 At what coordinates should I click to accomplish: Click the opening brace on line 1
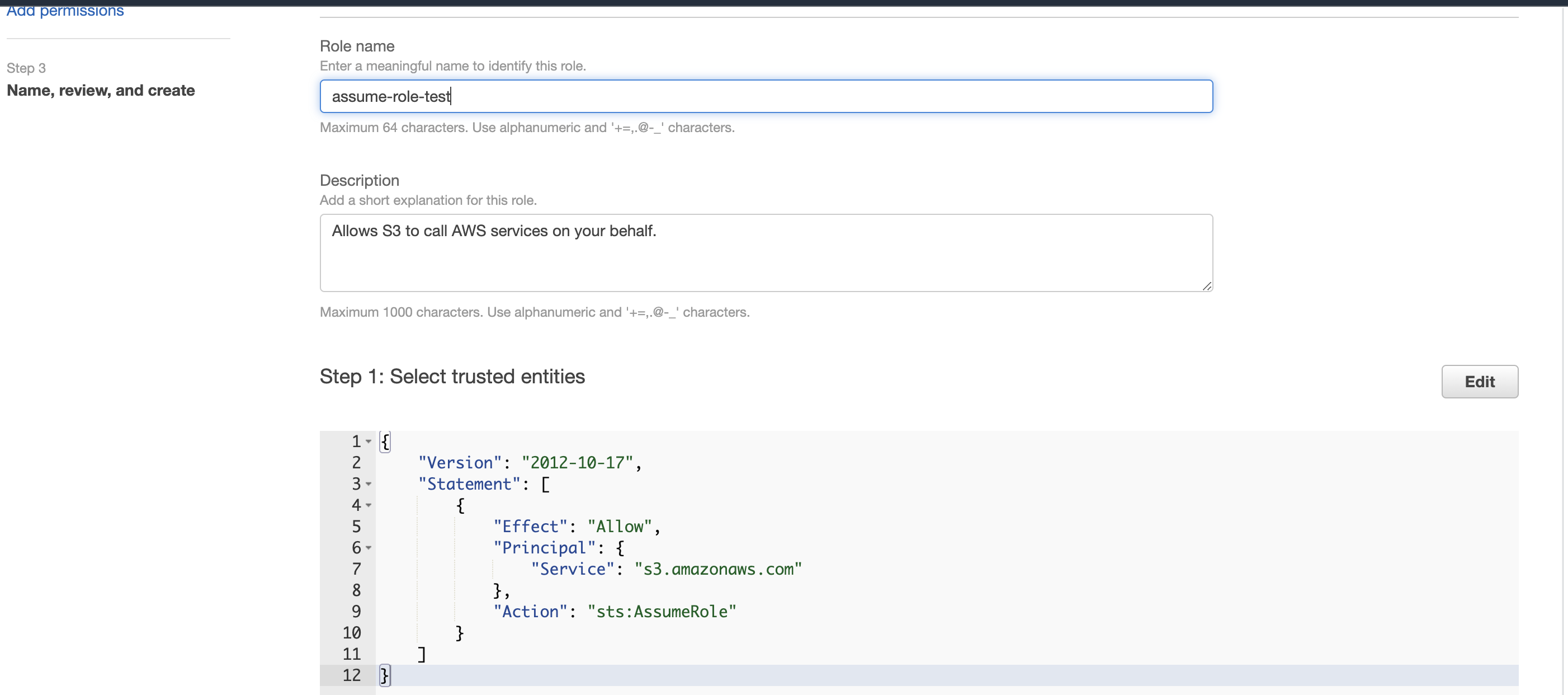click(x=385, y=442)
